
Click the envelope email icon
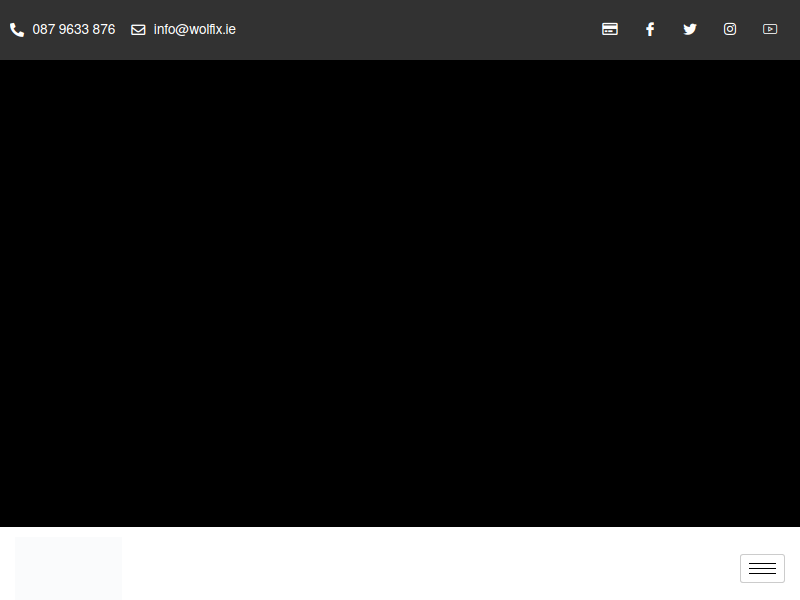tap(138, 30)
